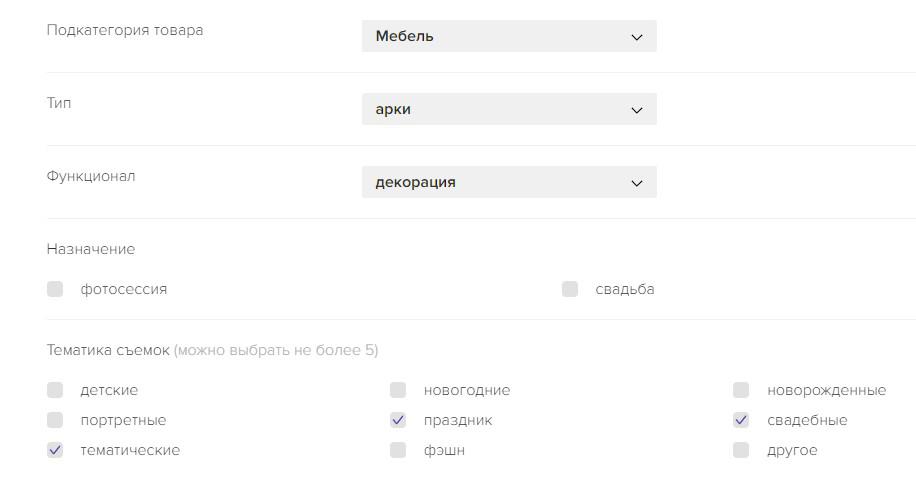This screenshot has width=916, height=494.
Task: Select the другое checkbox
Action: 741,450
